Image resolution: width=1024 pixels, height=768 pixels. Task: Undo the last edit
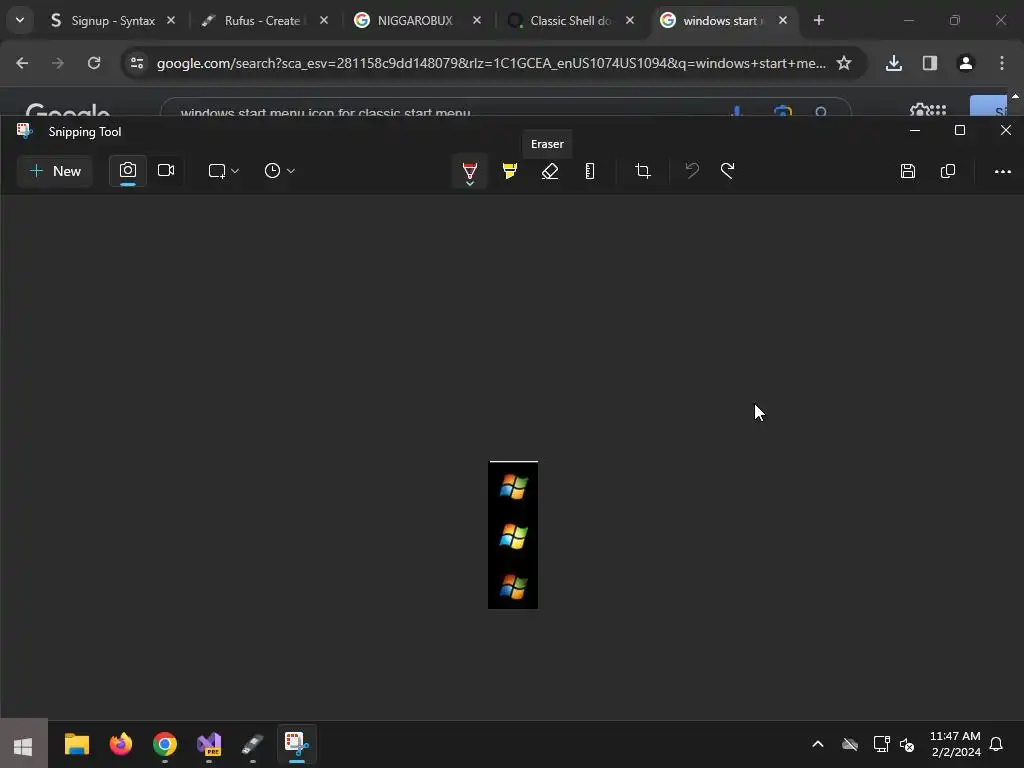[692, 171]
